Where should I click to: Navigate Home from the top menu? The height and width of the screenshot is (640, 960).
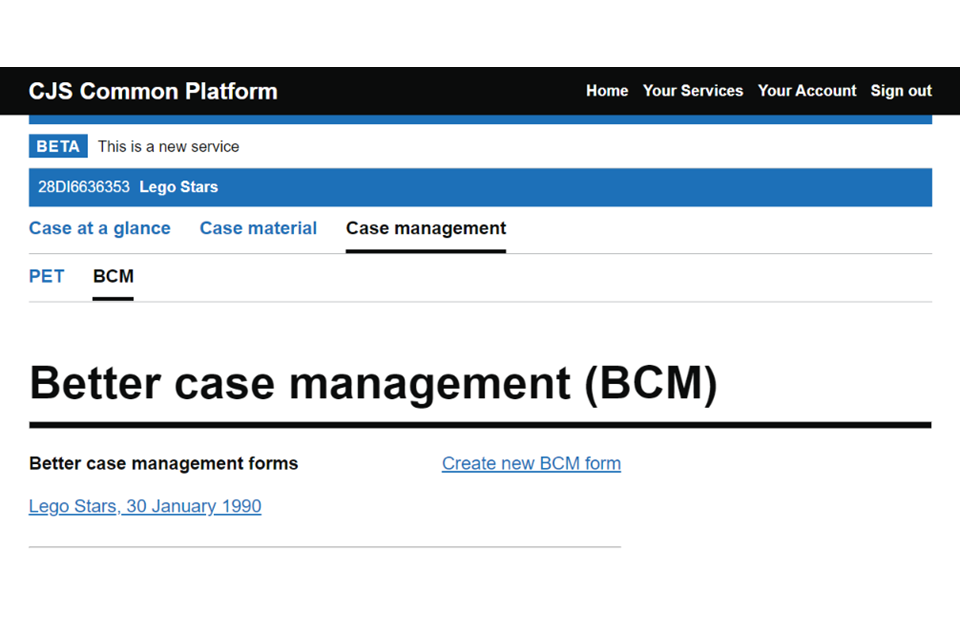click(x=606, y=91)
